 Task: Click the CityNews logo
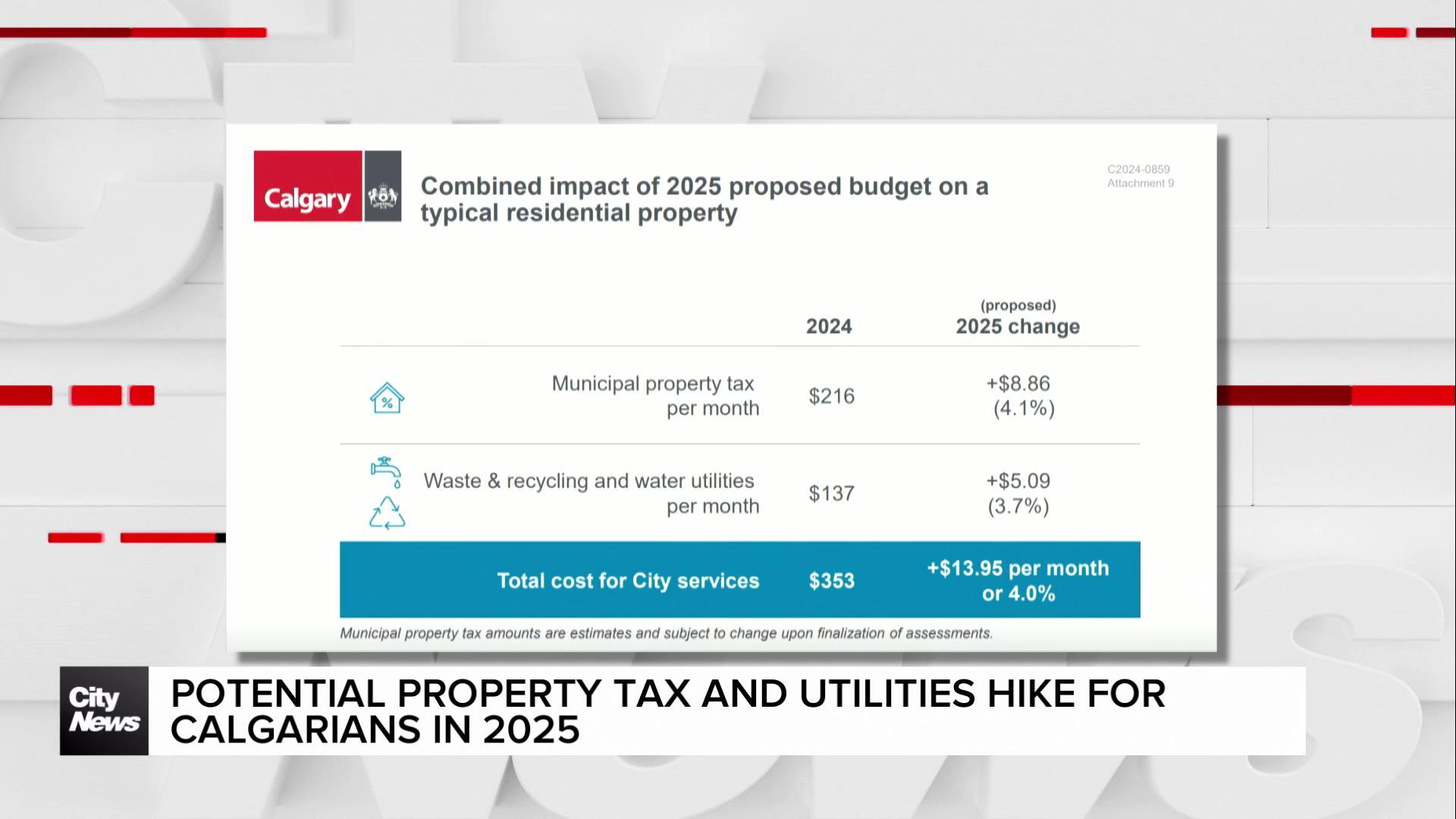[104, 711]
